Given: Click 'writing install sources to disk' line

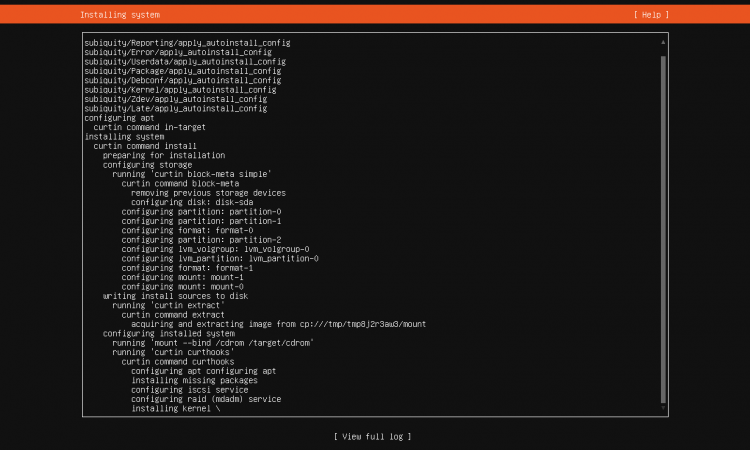Looking at the screenshot, I should (176, 296).
